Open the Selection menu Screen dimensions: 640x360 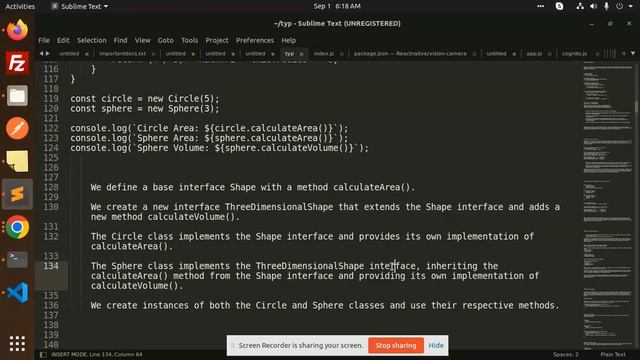pos(92,40)
